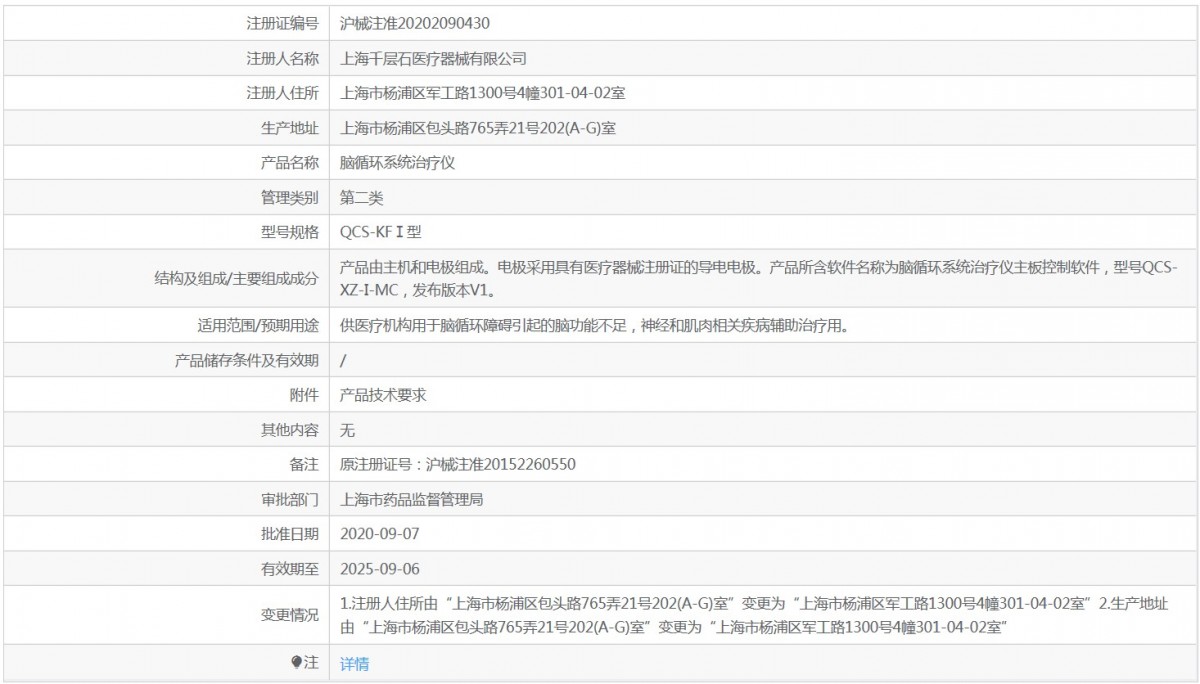1200x684 pixels.
Task: Open the 详情 link in the 注 row
Action: pyautogui.click(x=354, y=664)
